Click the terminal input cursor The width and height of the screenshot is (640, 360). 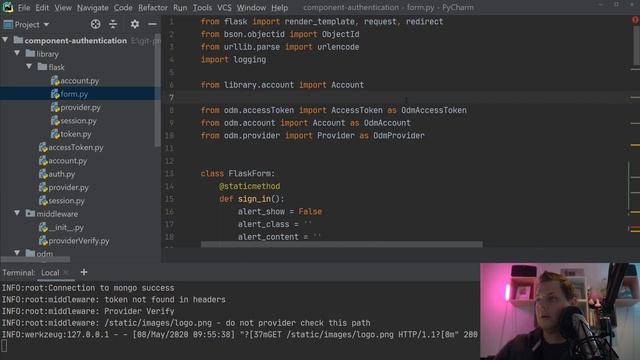pos(4,346)
